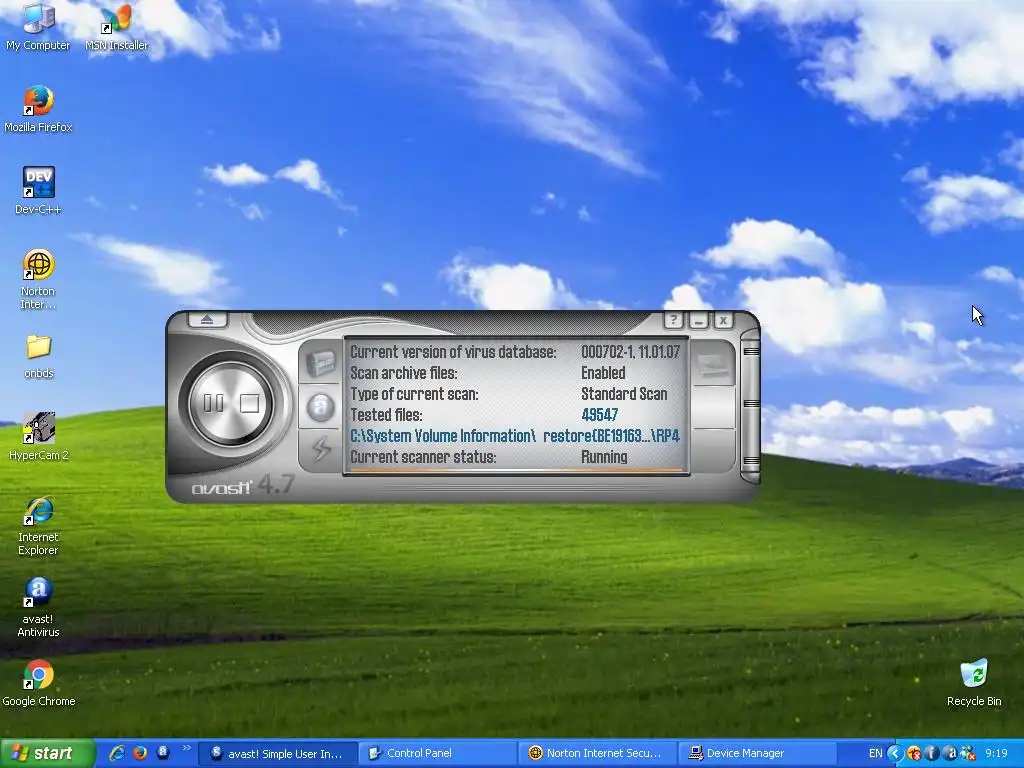Open resident protection 'a' ball icon
The height and width of the screenshot is (768, 1024).
click(x=320, y=407)
